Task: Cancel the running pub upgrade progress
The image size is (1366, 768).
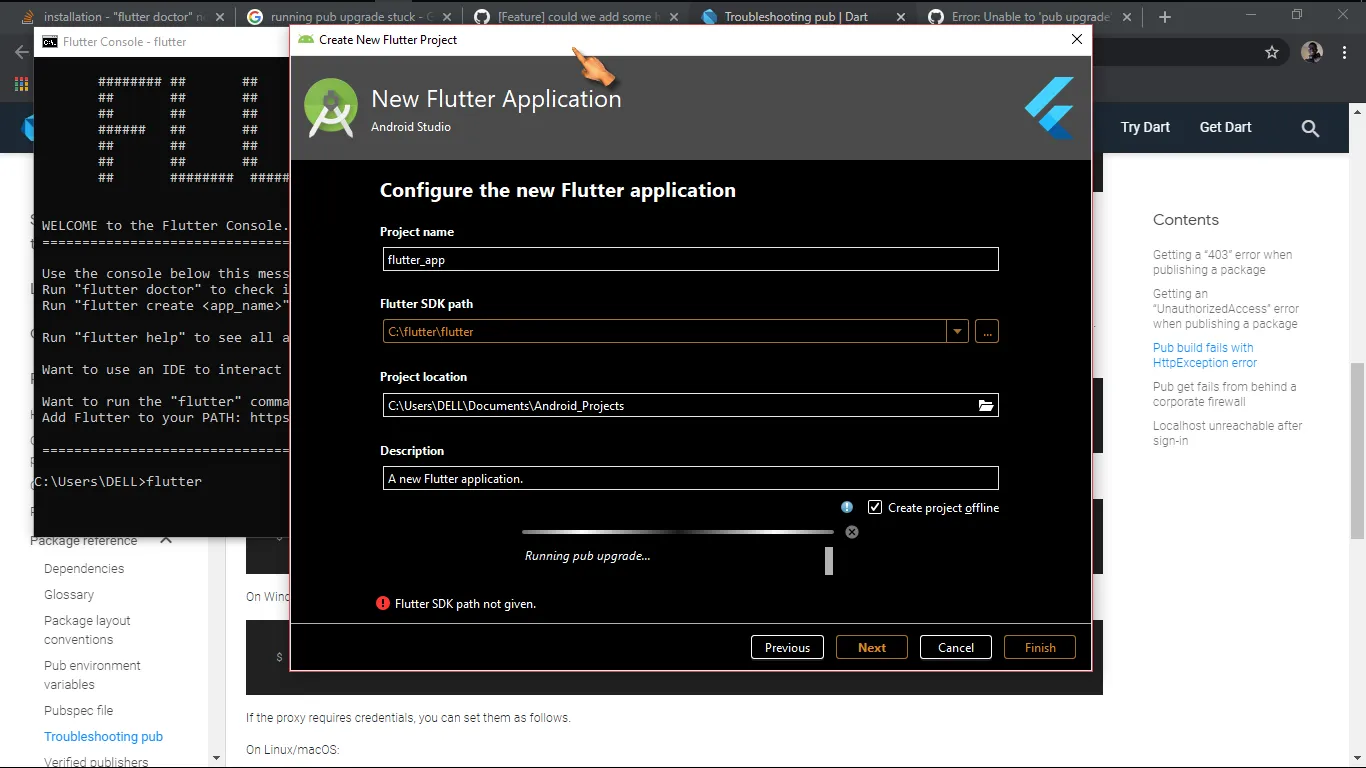Action: [852, 532]
